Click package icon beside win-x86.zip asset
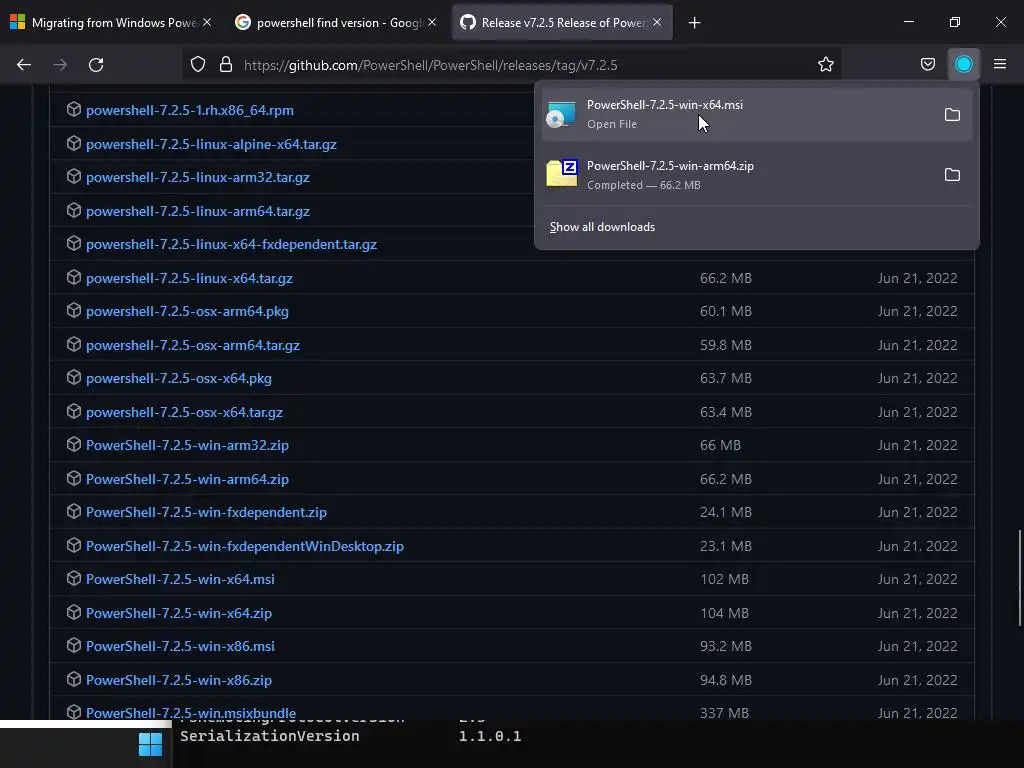The width and height of the screenshot is (1024, 768). pos(74,679)
